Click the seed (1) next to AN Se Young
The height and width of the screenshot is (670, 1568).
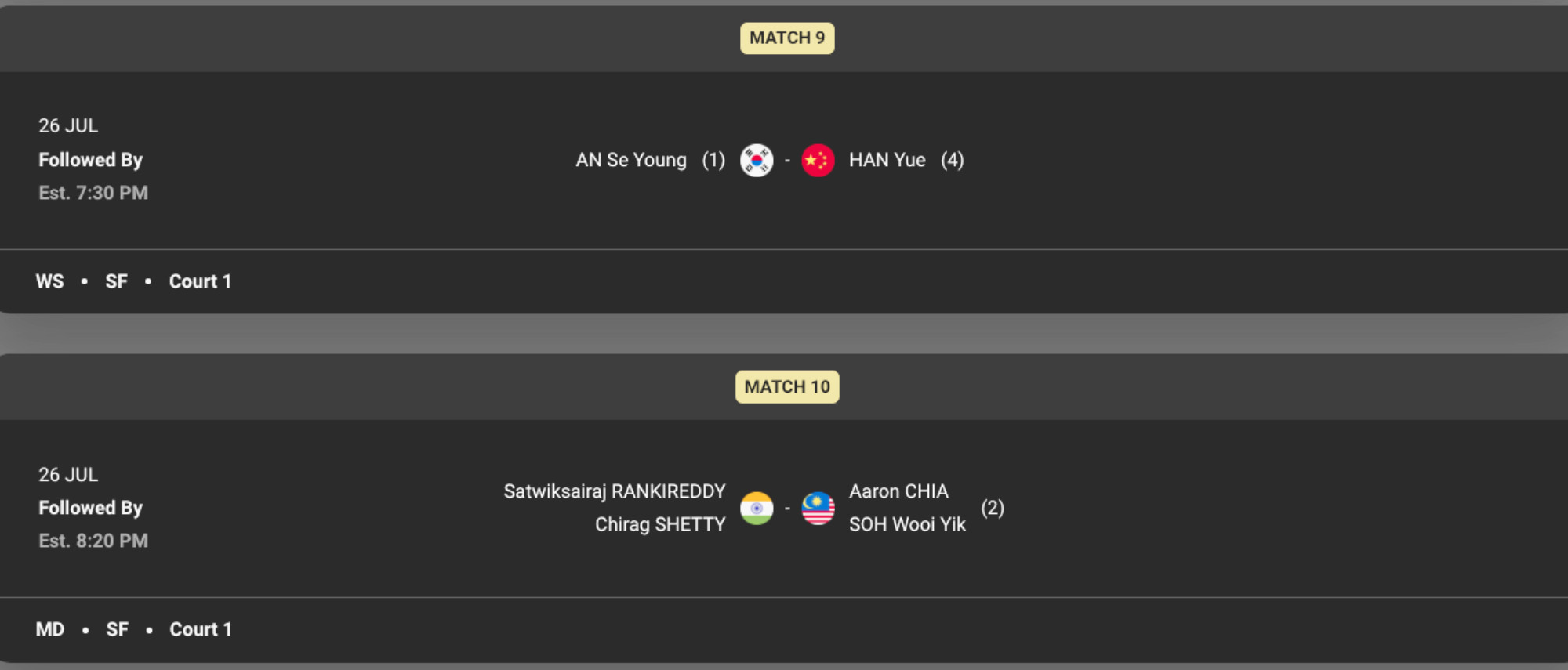pos(713,160)
